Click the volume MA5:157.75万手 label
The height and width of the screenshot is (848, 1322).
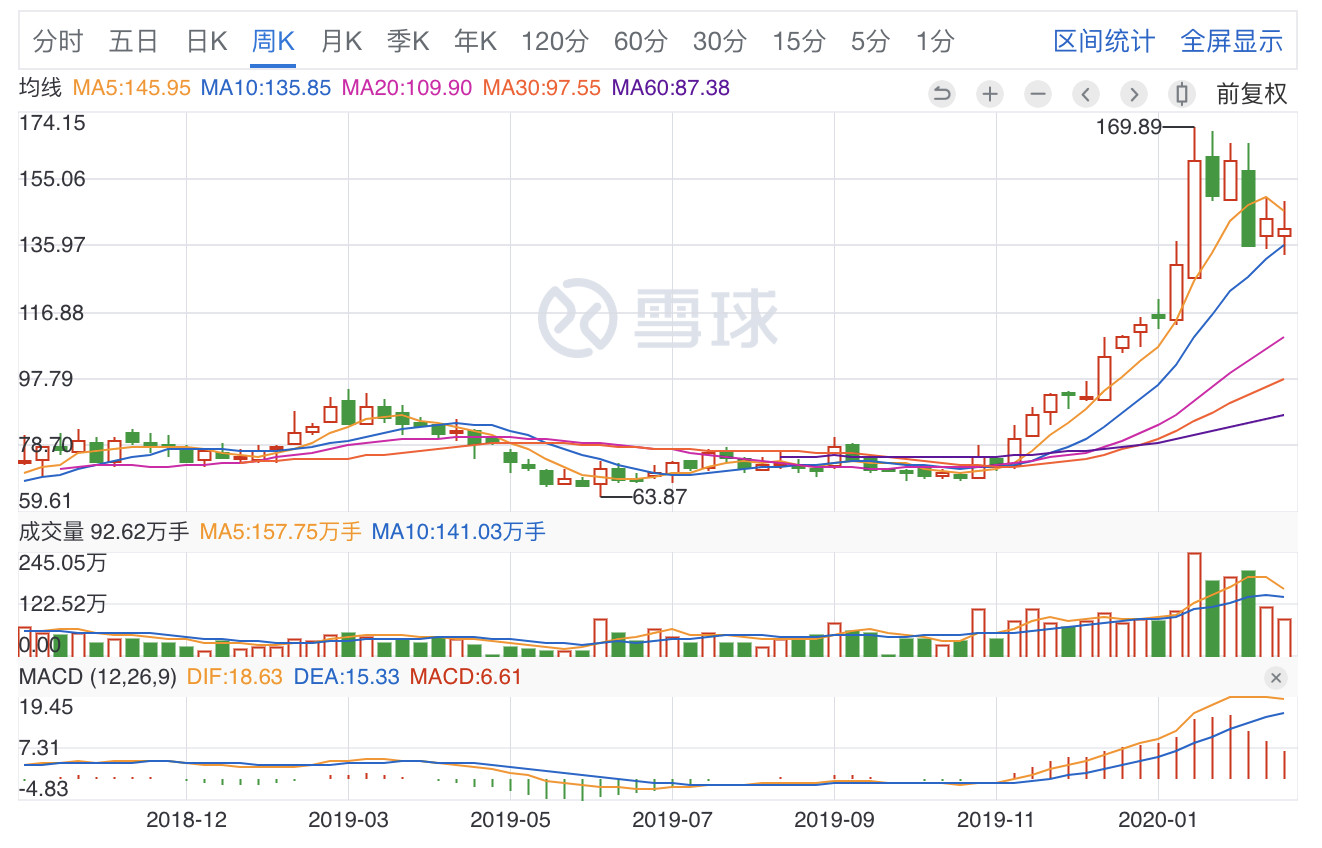point(280,532)
